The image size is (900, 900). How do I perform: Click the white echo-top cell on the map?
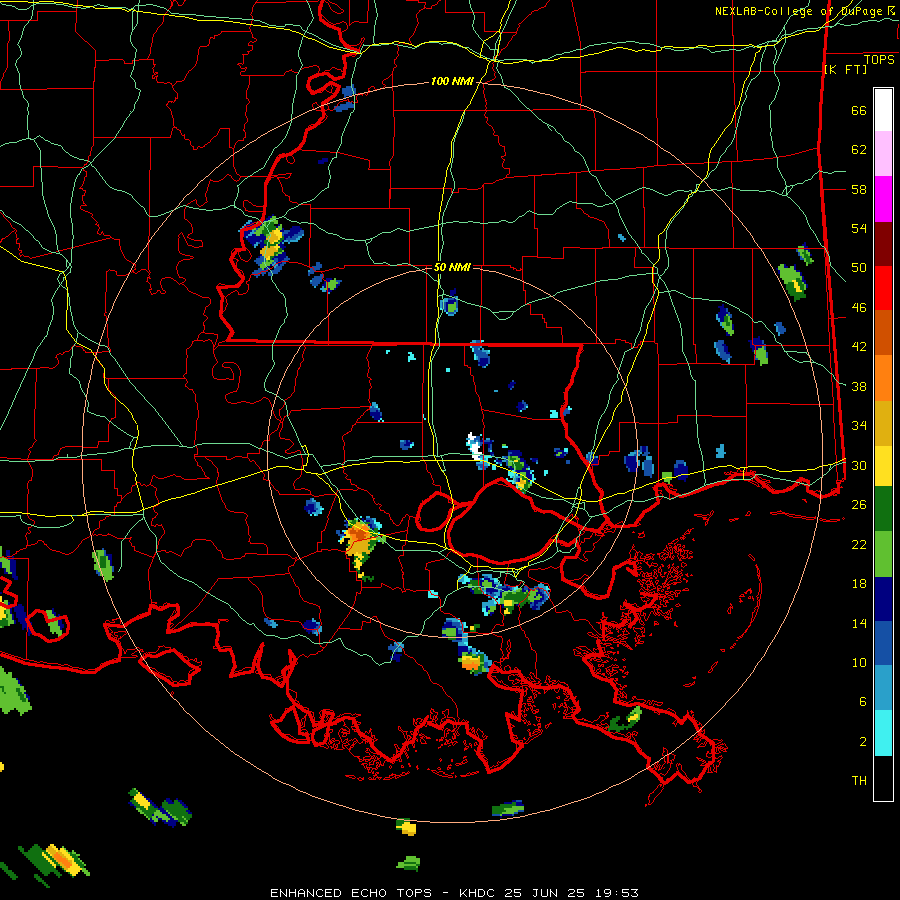click(x=474, y=445)
